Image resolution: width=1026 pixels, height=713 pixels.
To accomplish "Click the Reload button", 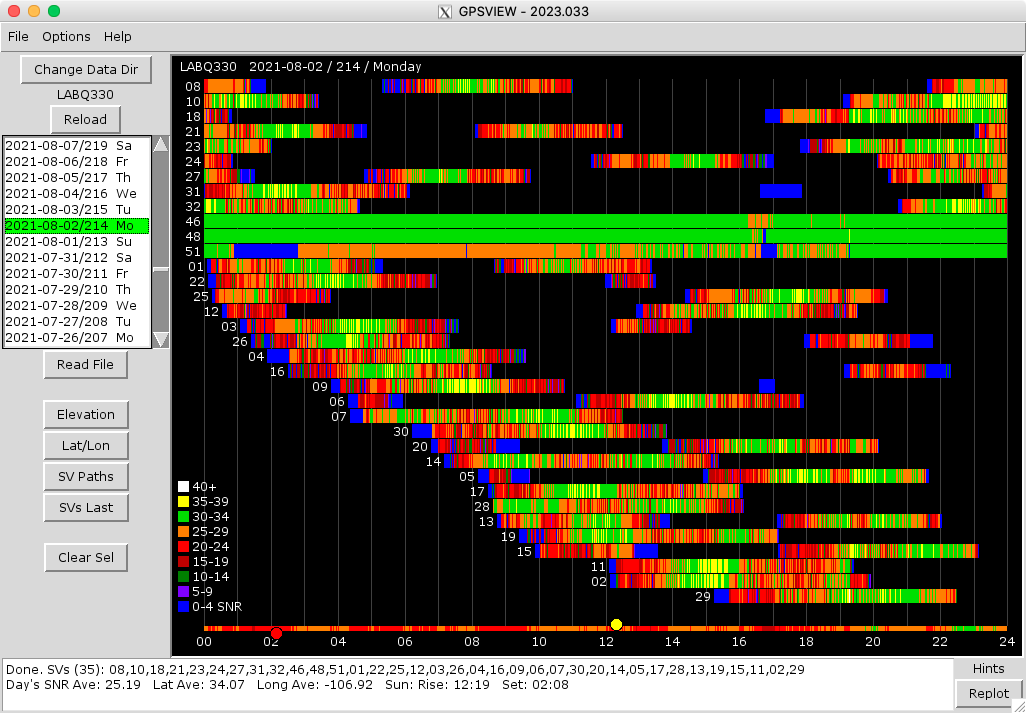I will (x=85, y=119).
